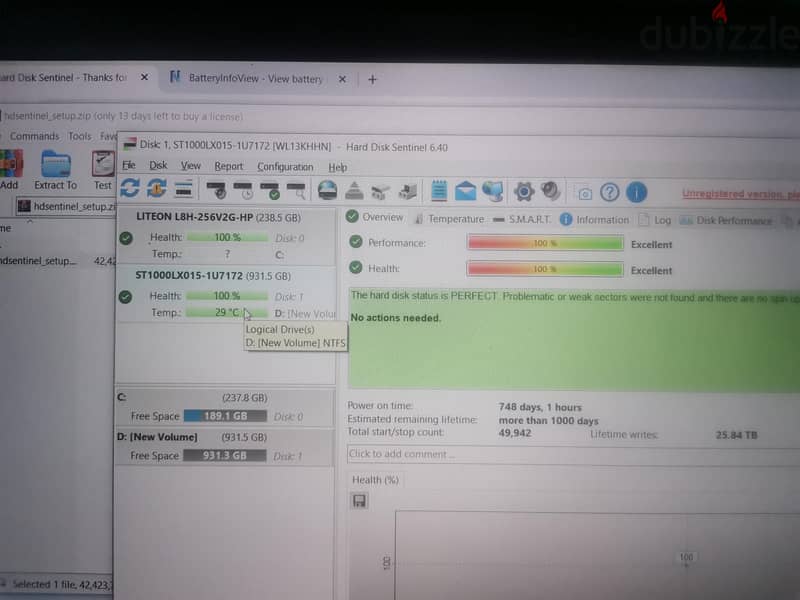Click Extract To icon in archive window
Viewport: 800px width, 600px height.
click(56, 170)
